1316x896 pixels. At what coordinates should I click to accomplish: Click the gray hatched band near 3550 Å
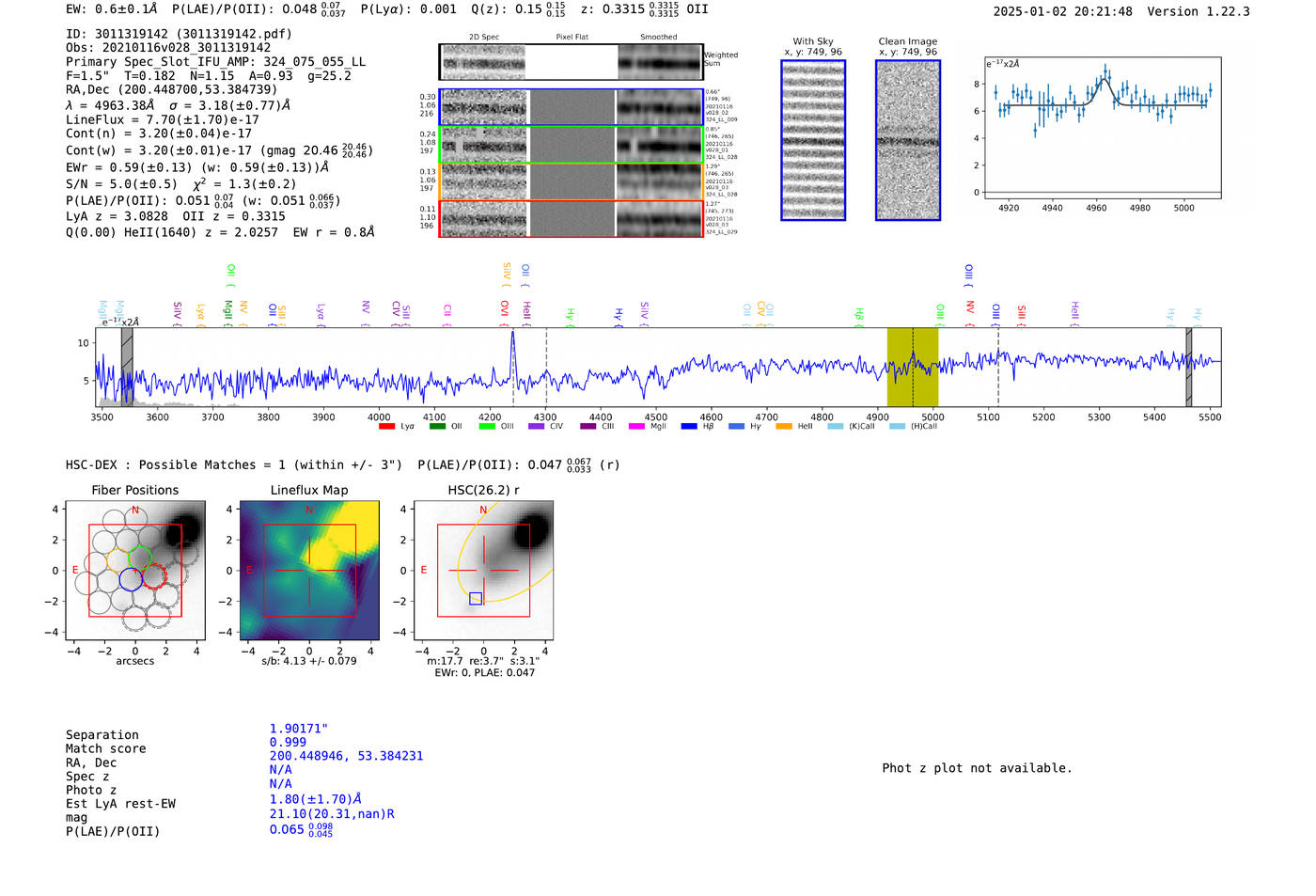pos(127,367)
